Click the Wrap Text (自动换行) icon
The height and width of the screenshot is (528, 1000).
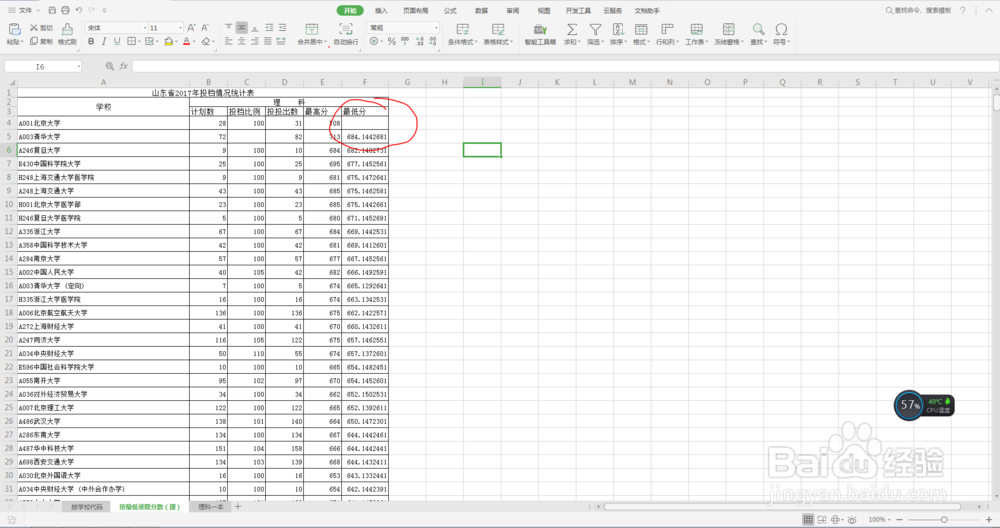click(346, 29)
